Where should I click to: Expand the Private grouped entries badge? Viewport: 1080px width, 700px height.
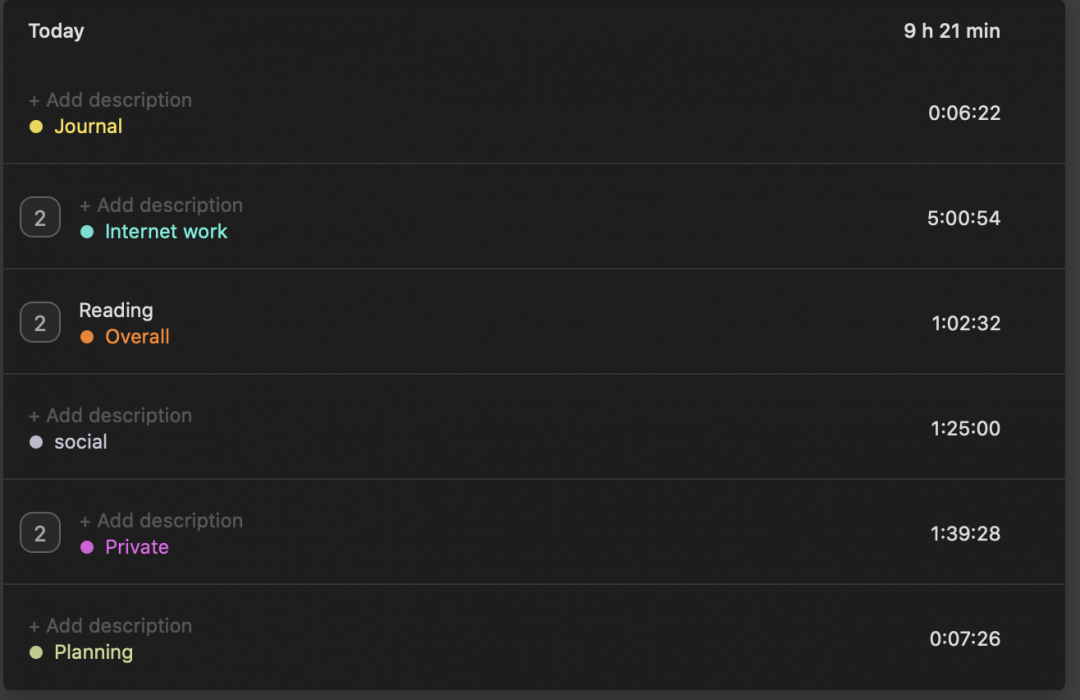coord(40,534)
